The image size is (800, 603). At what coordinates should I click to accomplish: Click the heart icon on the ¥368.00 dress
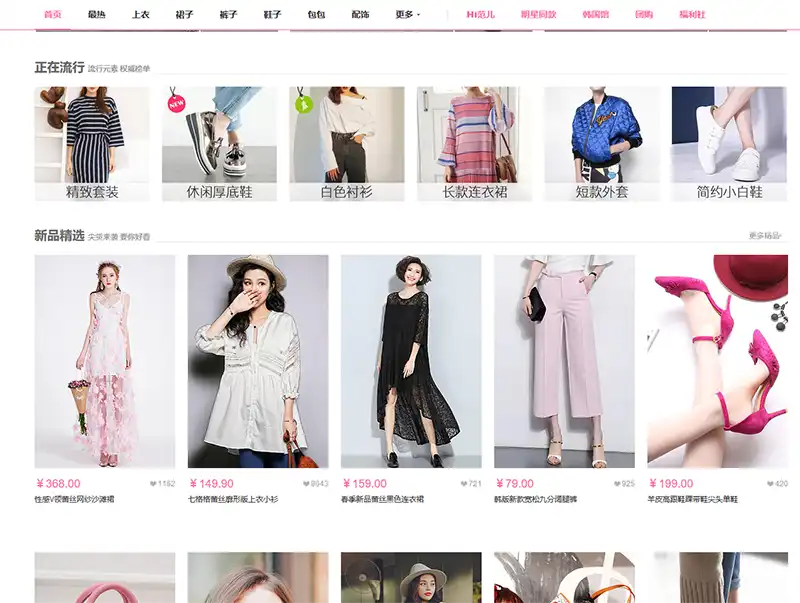[x=153, y=484]
